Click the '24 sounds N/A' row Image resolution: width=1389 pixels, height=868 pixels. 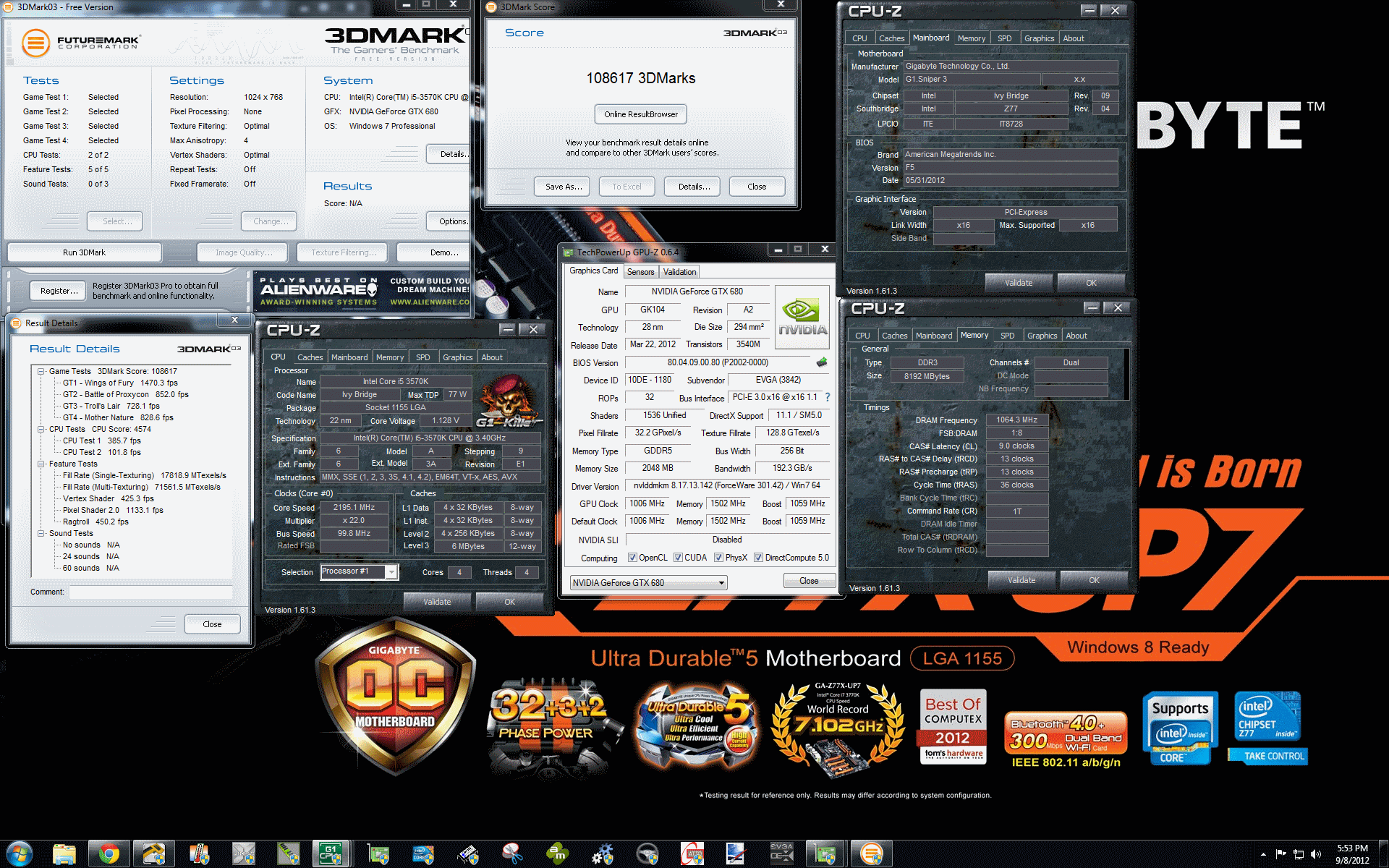point(90,556)
